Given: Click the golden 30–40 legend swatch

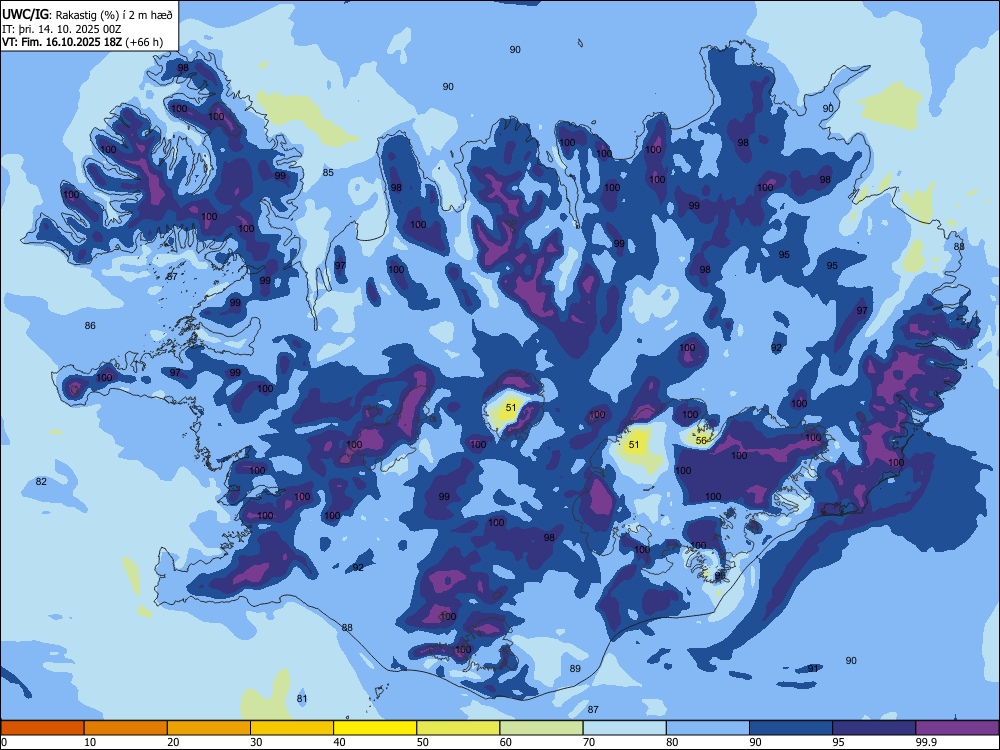Looking at the screenshot, I should pos(292,728).
